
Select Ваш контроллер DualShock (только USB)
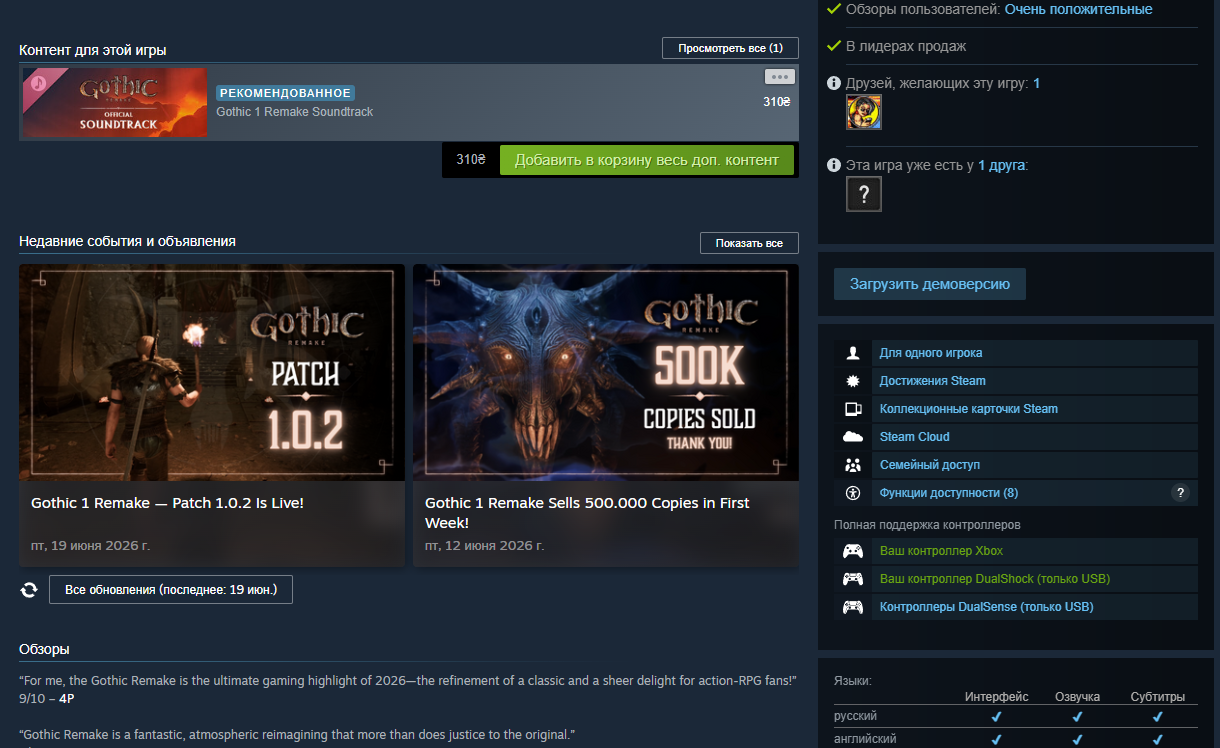995,579
